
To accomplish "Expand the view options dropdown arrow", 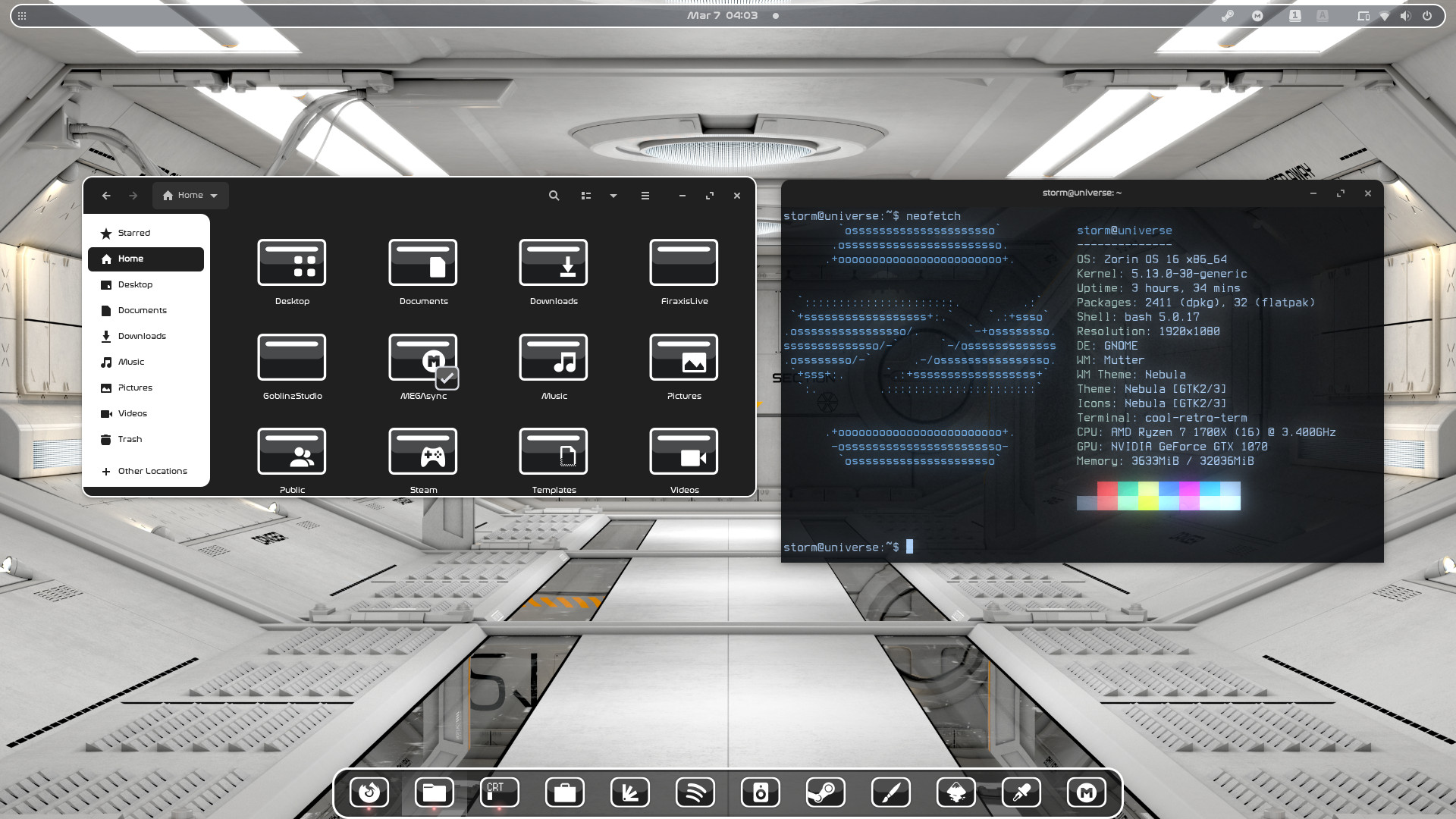I will pyautogui.click(x=613, y=196).
